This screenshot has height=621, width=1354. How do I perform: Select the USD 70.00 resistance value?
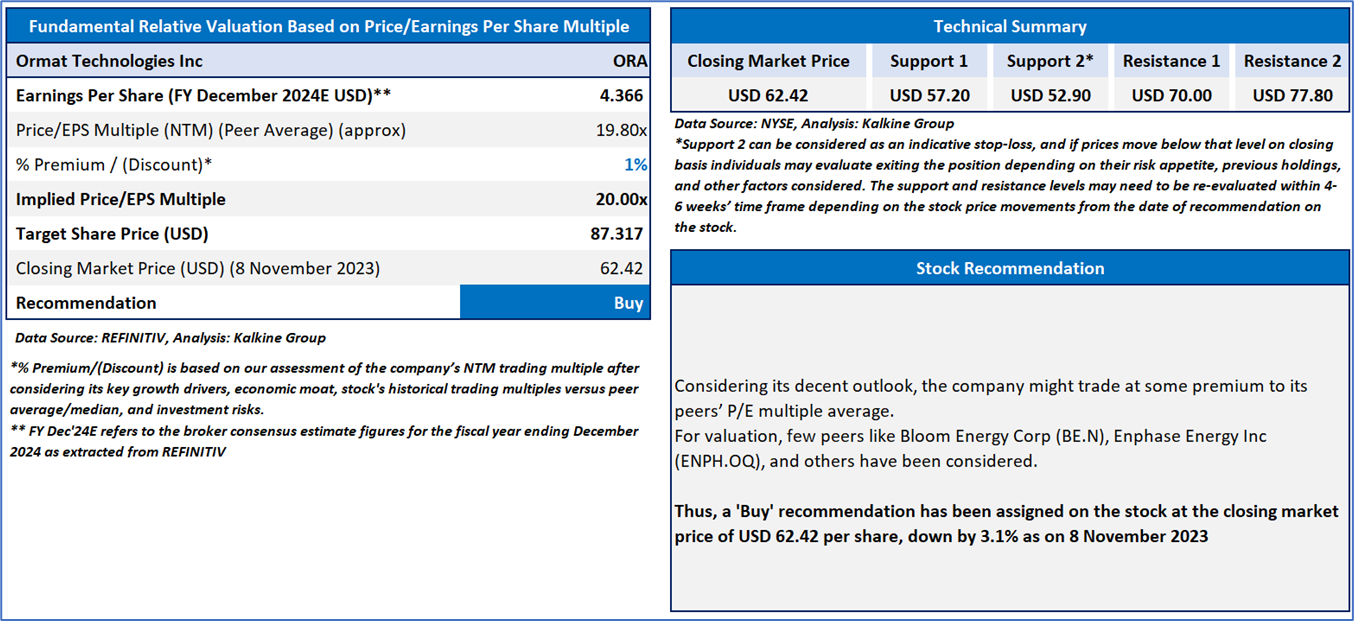(1171, 96)
